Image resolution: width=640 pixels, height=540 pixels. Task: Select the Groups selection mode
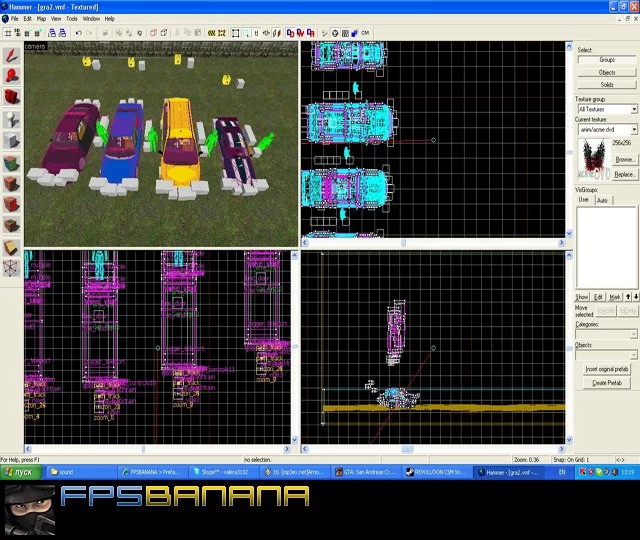click(607, 60)
